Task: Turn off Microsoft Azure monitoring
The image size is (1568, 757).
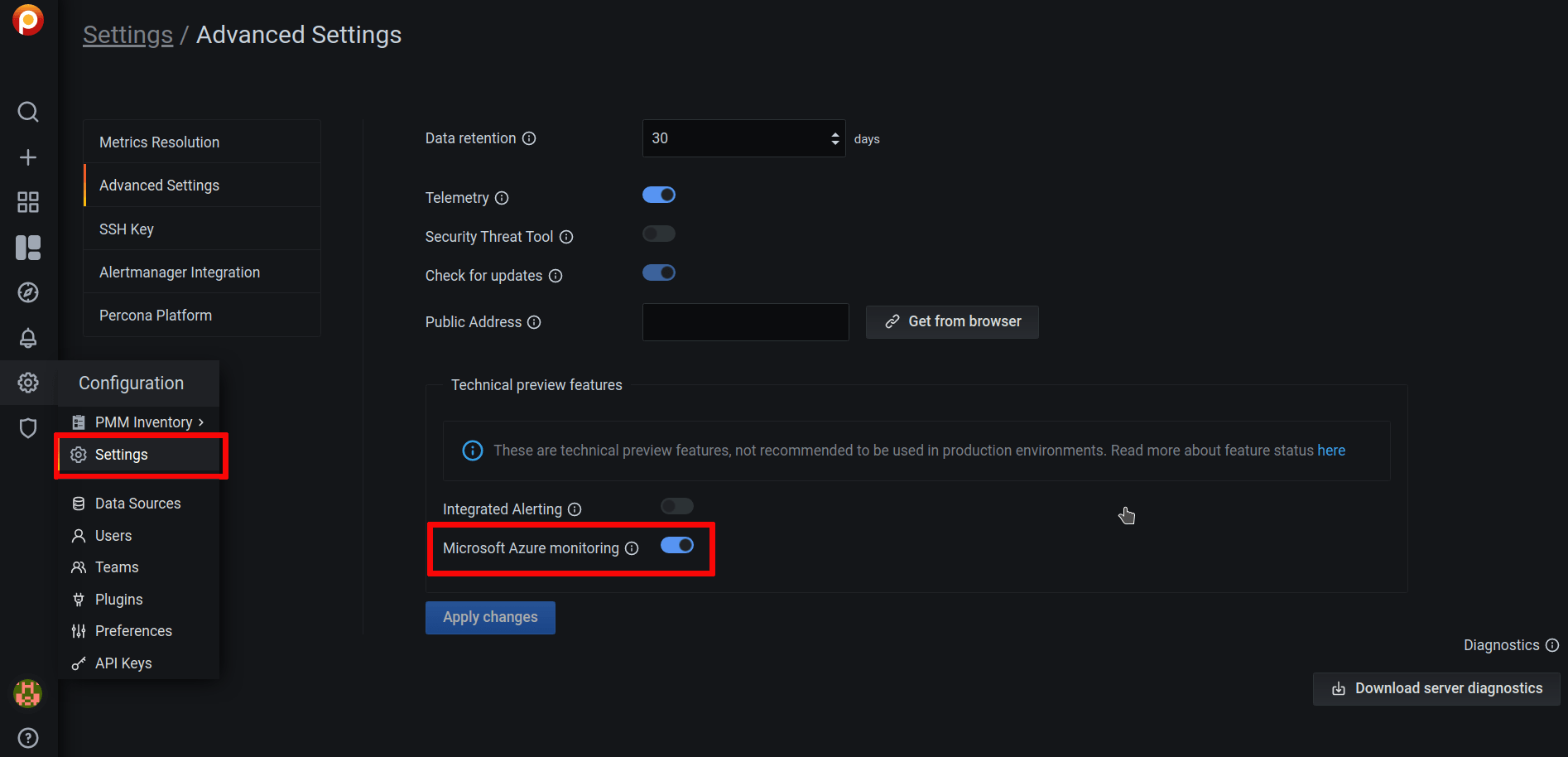Action: (x=677, y=545)
